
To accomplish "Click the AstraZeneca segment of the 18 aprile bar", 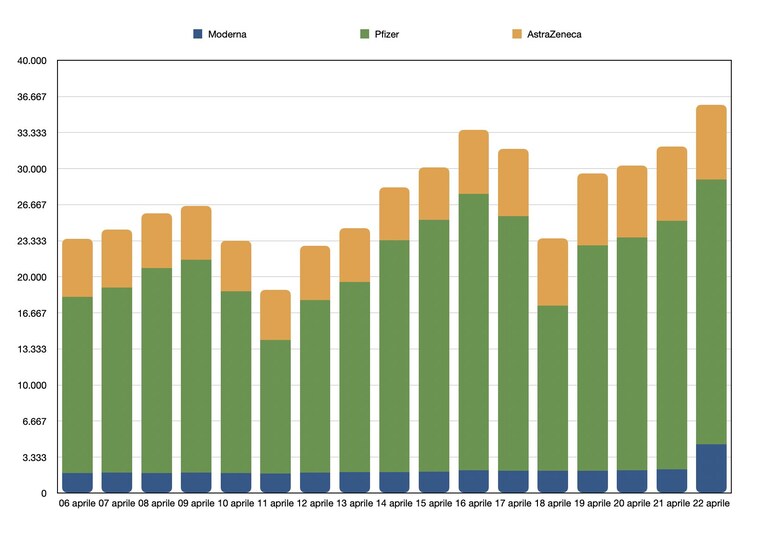I will (553, 272).
